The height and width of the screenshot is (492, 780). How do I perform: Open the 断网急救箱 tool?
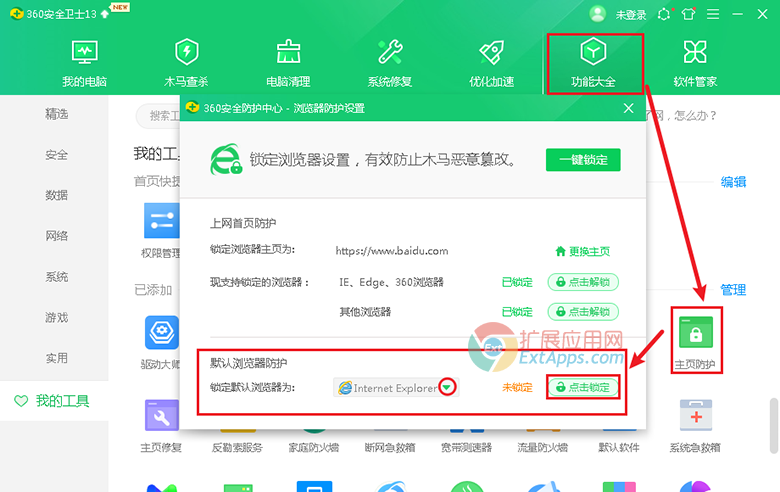[x=390, y=447]
